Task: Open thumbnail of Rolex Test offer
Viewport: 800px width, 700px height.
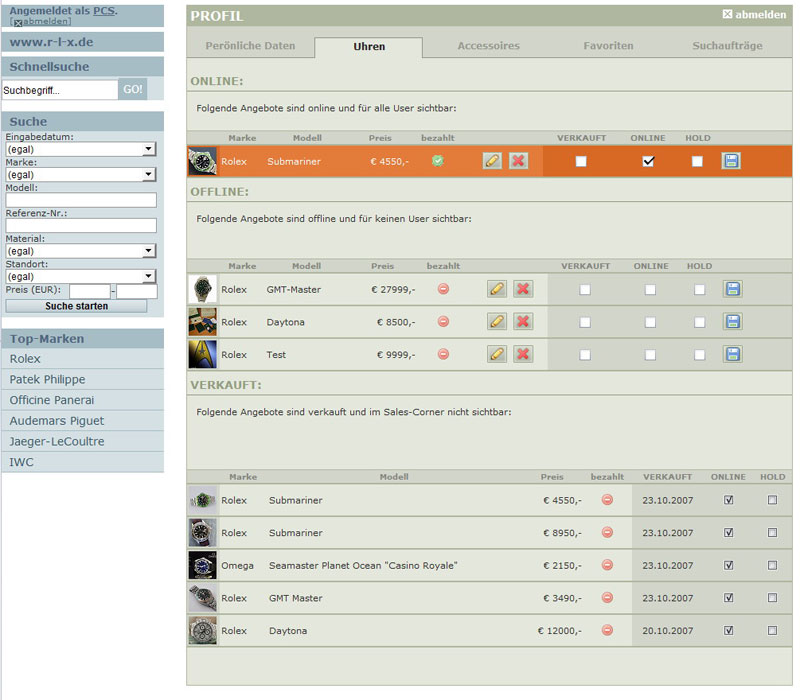Action: coord(203,355)
